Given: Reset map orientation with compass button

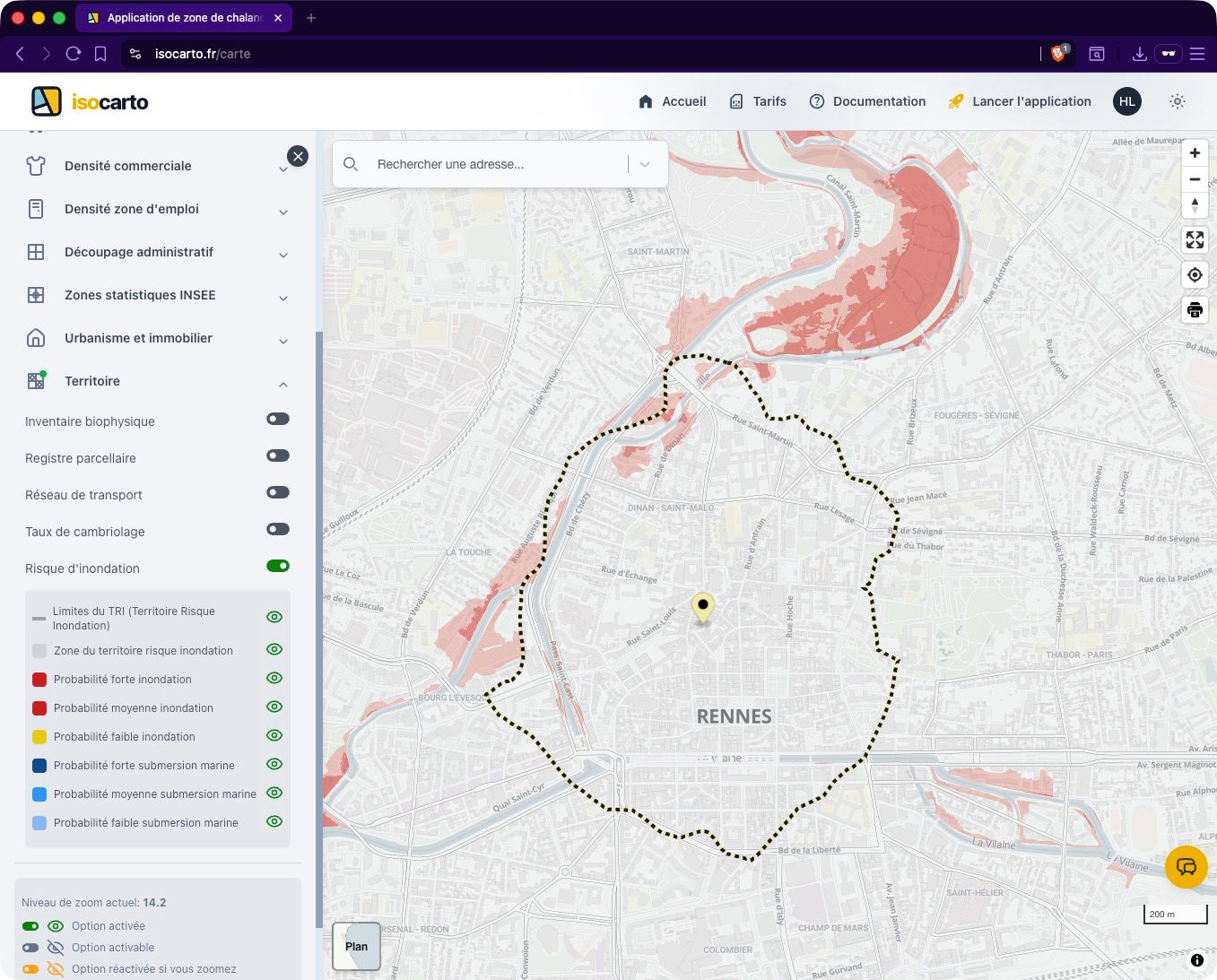Looking at the screenshot, I should coord(1195,205).
